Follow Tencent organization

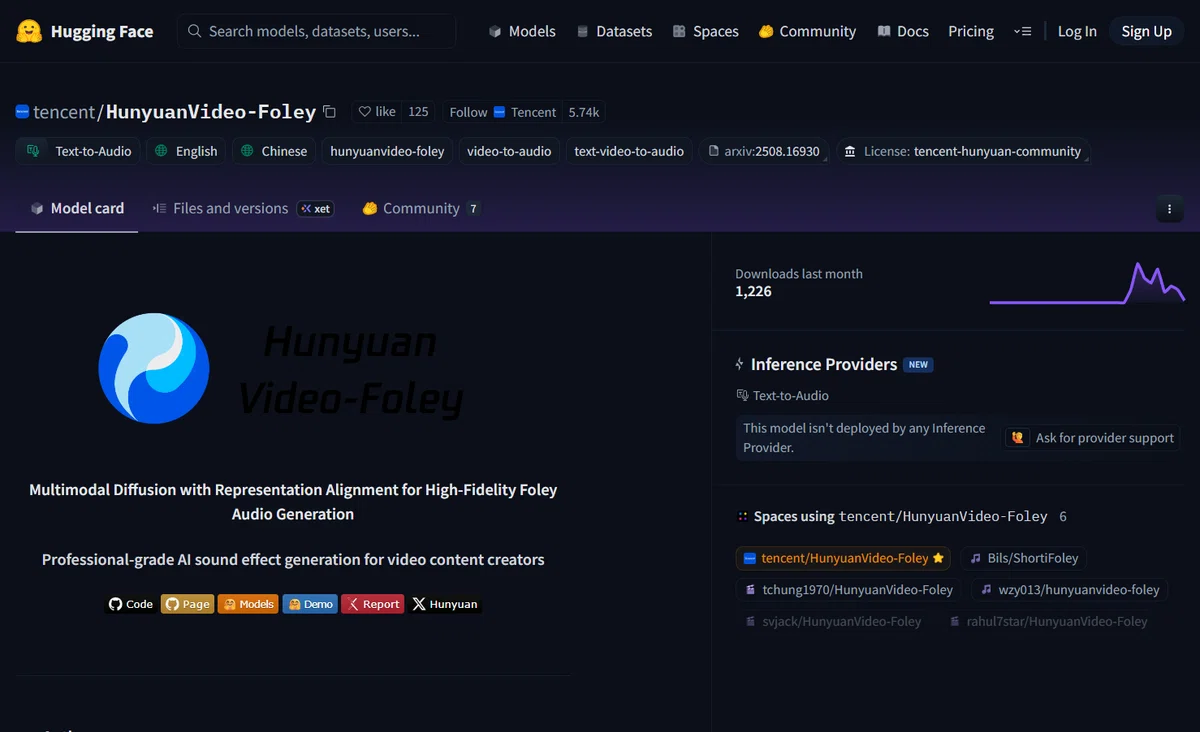502,112
